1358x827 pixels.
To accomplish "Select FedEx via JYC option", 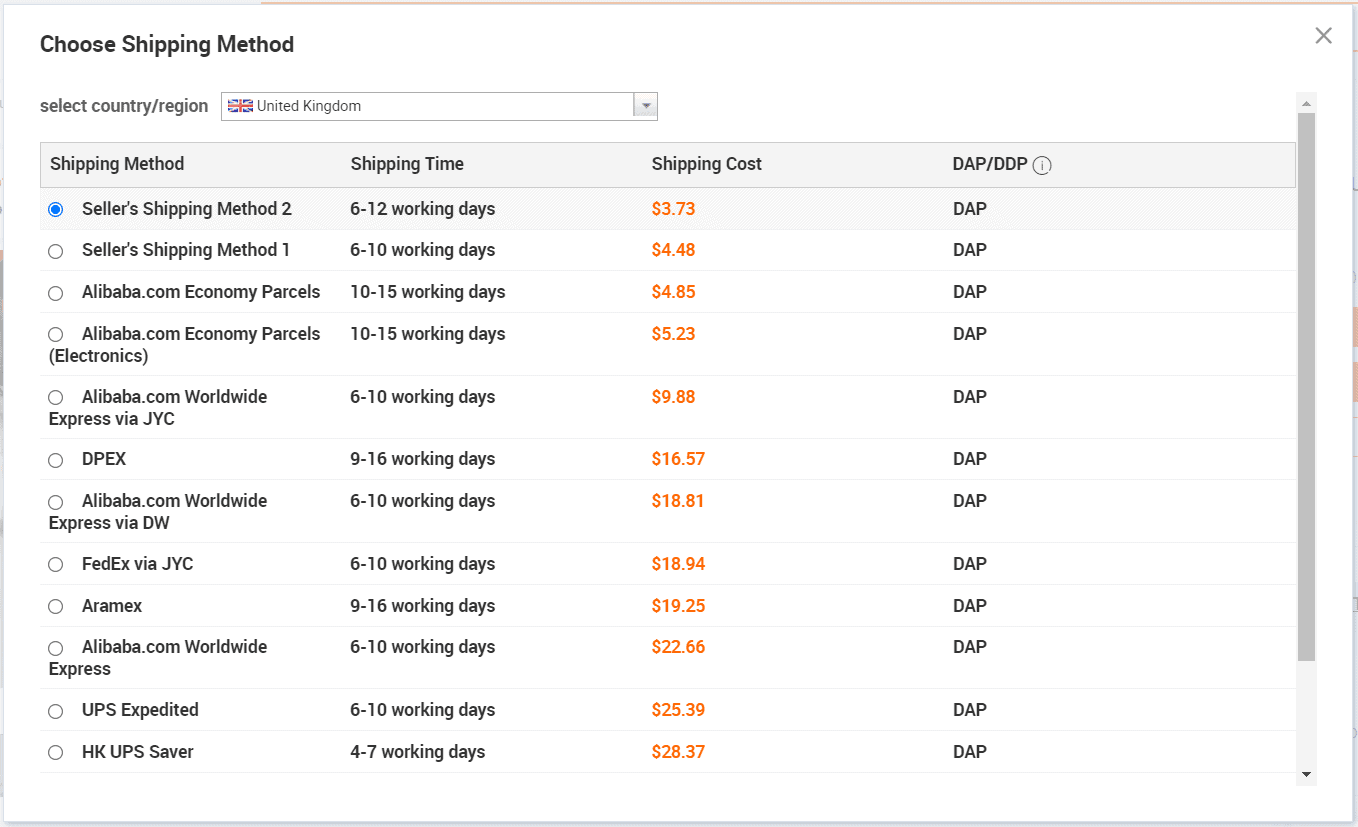I will pyautogui.click(x=55, y=564).
